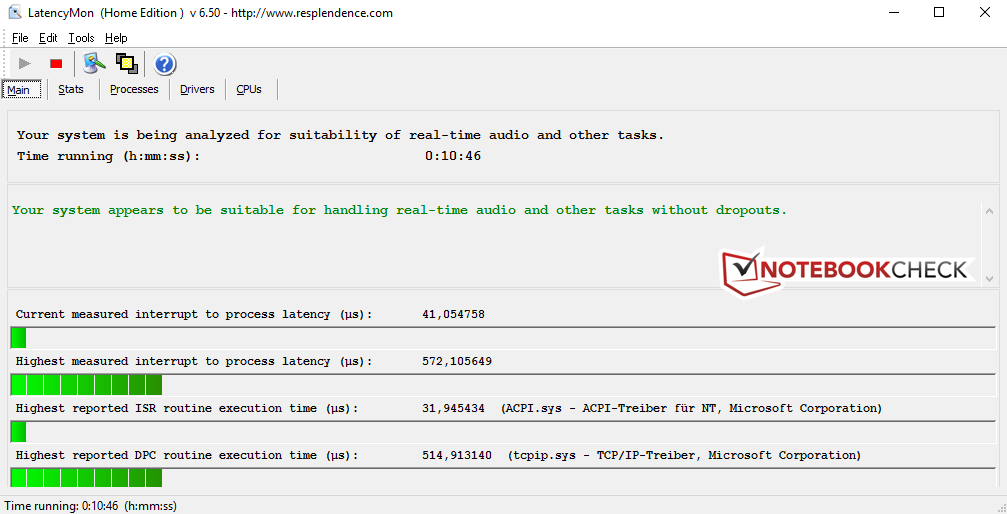Image resolution: width=1007 pixels, height=514 pixels.
Task: Close the LatencyMon window
Action: [985, 12]
